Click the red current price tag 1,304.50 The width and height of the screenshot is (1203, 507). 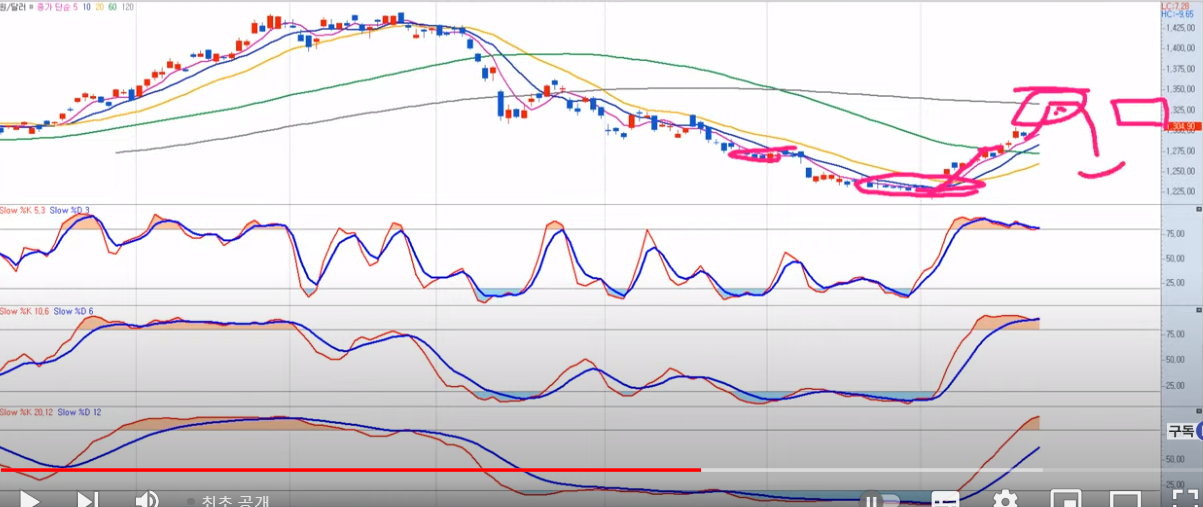pyautogui.click(x=1183, y=126)
